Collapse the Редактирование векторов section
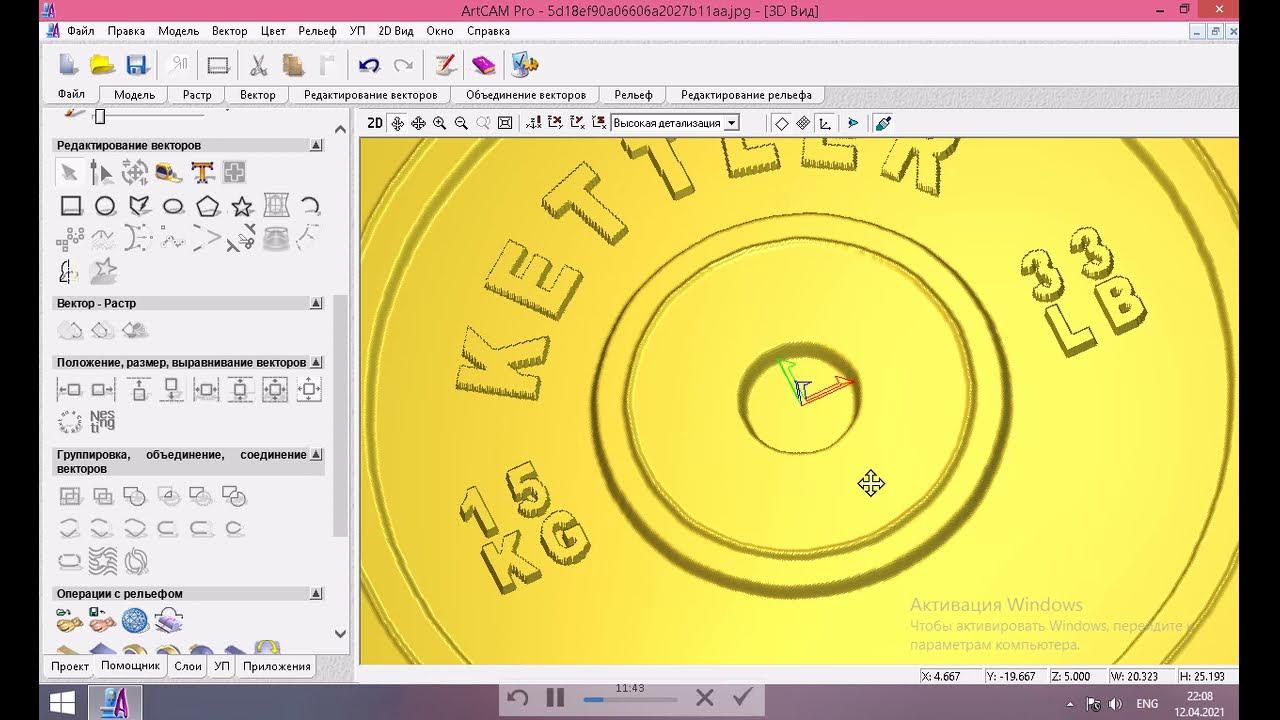 click(316, 145)
